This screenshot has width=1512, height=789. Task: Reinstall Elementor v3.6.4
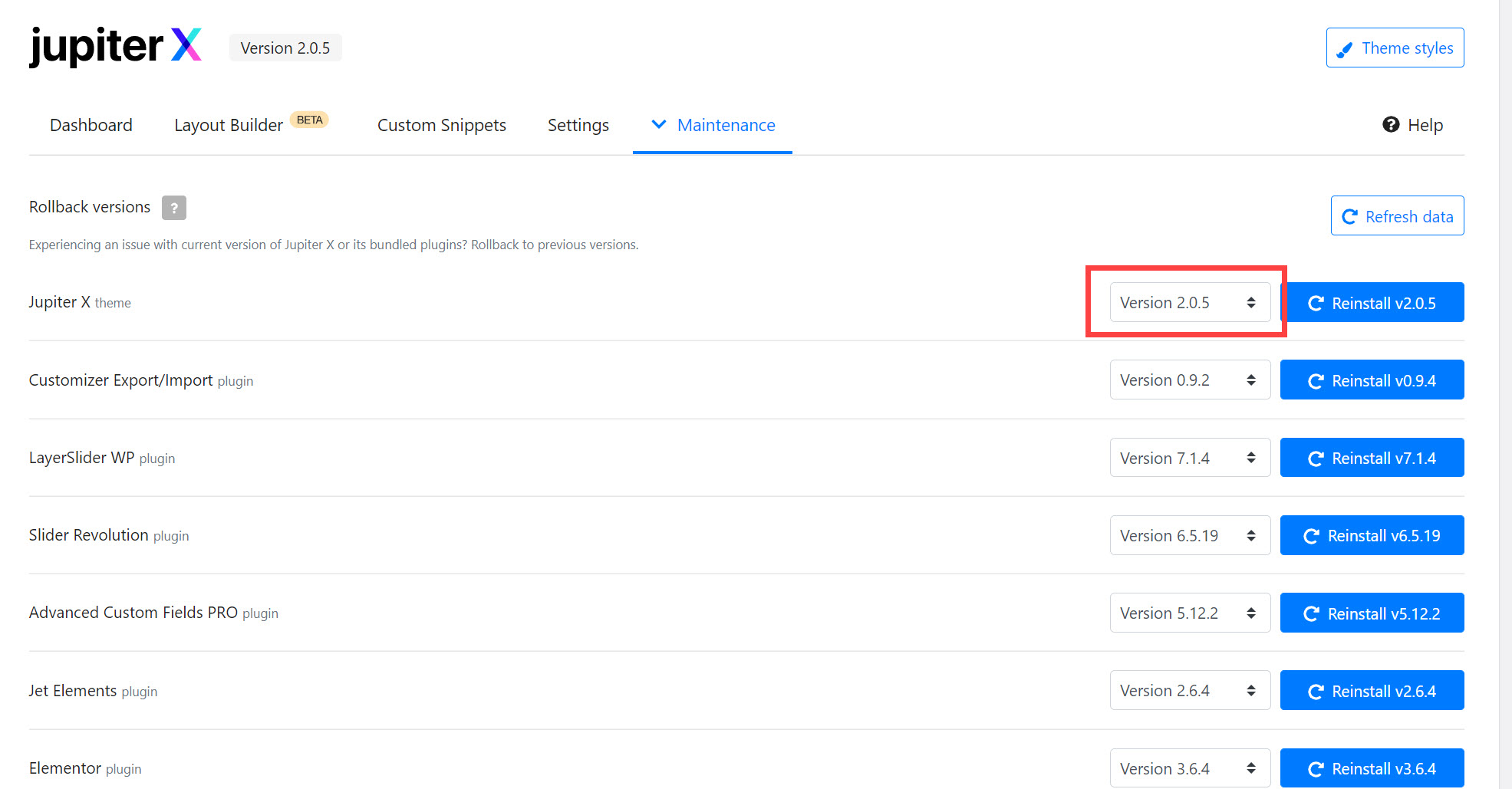(x=1372, y=768)
